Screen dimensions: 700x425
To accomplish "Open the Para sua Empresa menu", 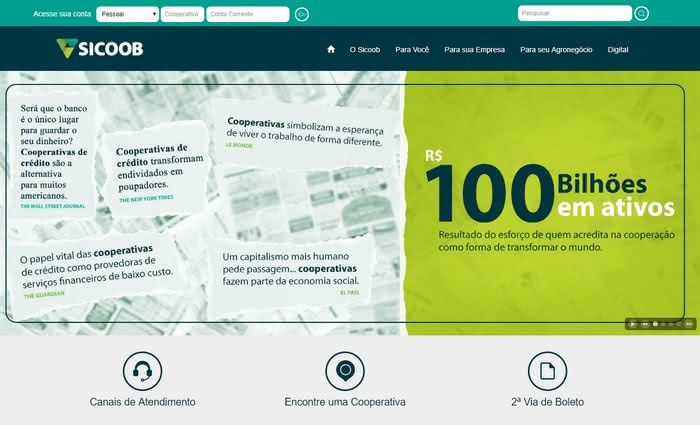I will [475, 50].
